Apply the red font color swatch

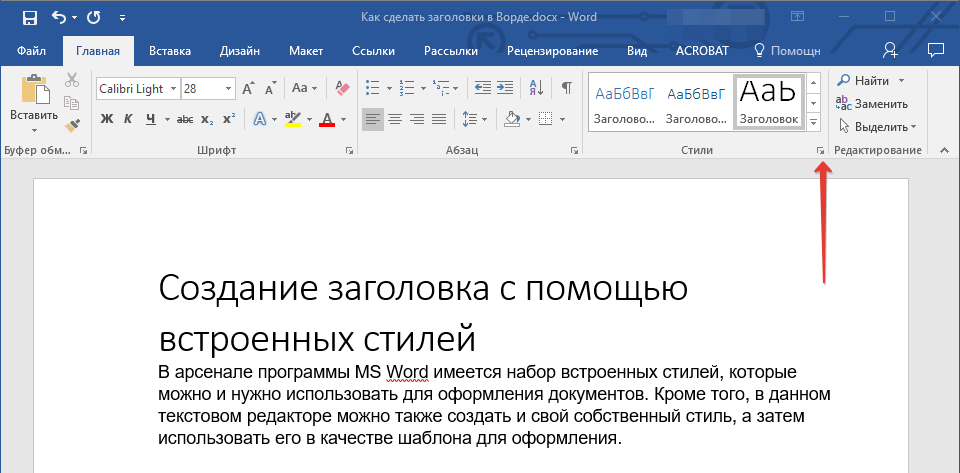tap(327, 119)
